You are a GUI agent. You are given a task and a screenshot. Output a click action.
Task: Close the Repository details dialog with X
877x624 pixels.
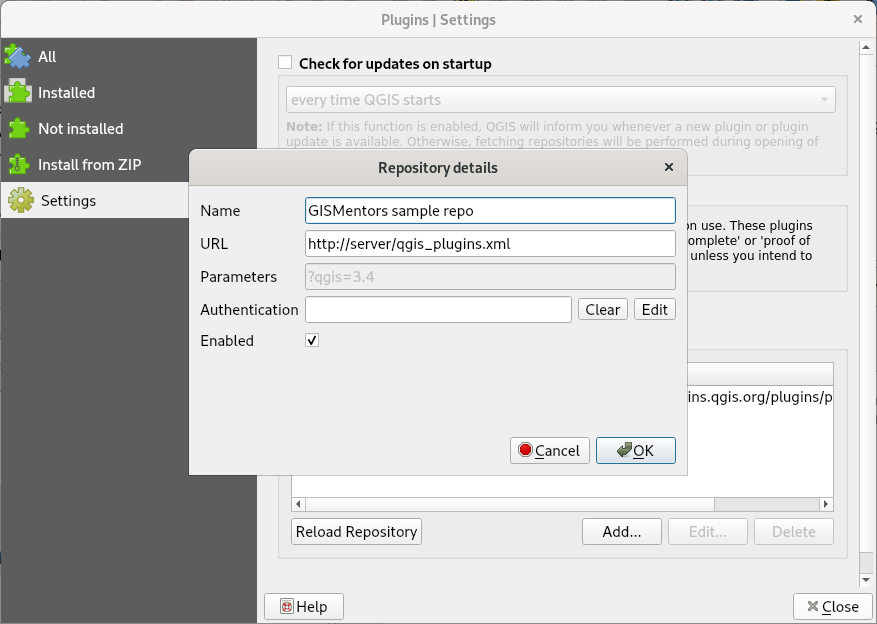[x=668, y=167]
